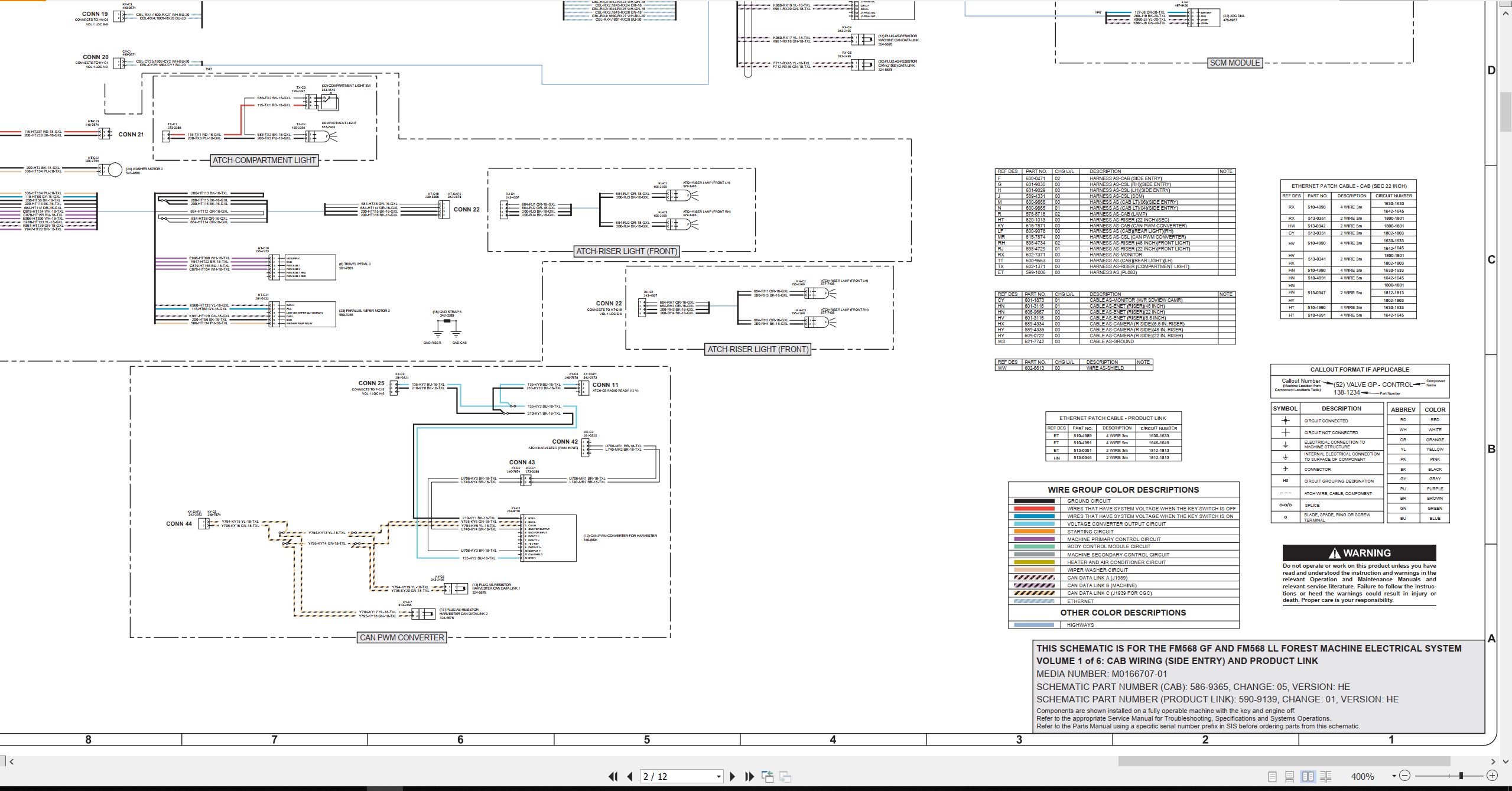Image resolution: width=1512 pixels, height=791 pixels.
Task: Click the purple MACHINE PRIMARY CONTROL CIRCUIT swatch
Action: pyautogui.click(x=1034, y=539)
